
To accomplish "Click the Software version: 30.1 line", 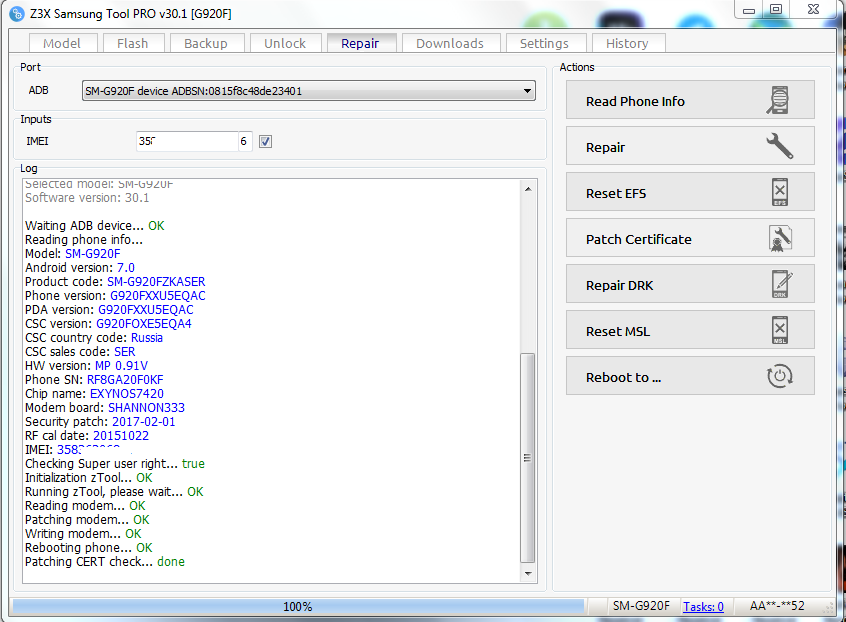I will pyautogui.click(x=87, y=197).
